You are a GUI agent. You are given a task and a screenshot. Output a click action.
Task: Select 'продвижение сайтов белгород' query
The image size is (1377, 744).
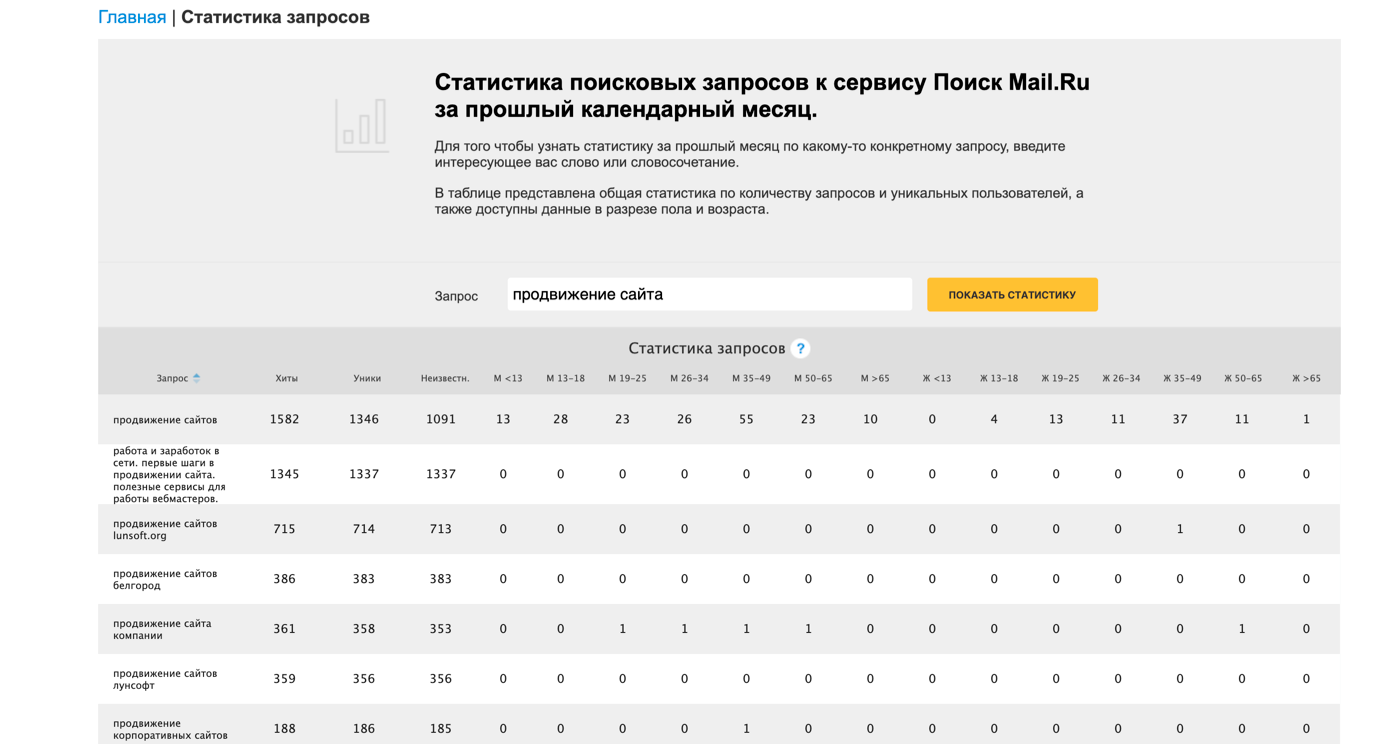click(165, 579)
